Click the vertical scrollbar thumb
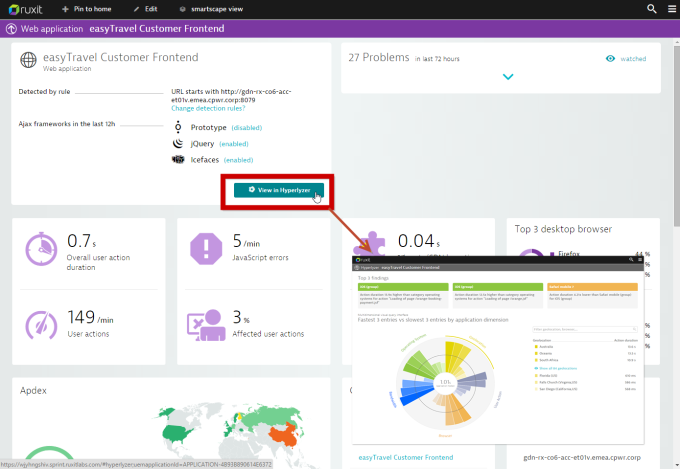This screenshot has width=680, height=469. (x=677, y=136)
